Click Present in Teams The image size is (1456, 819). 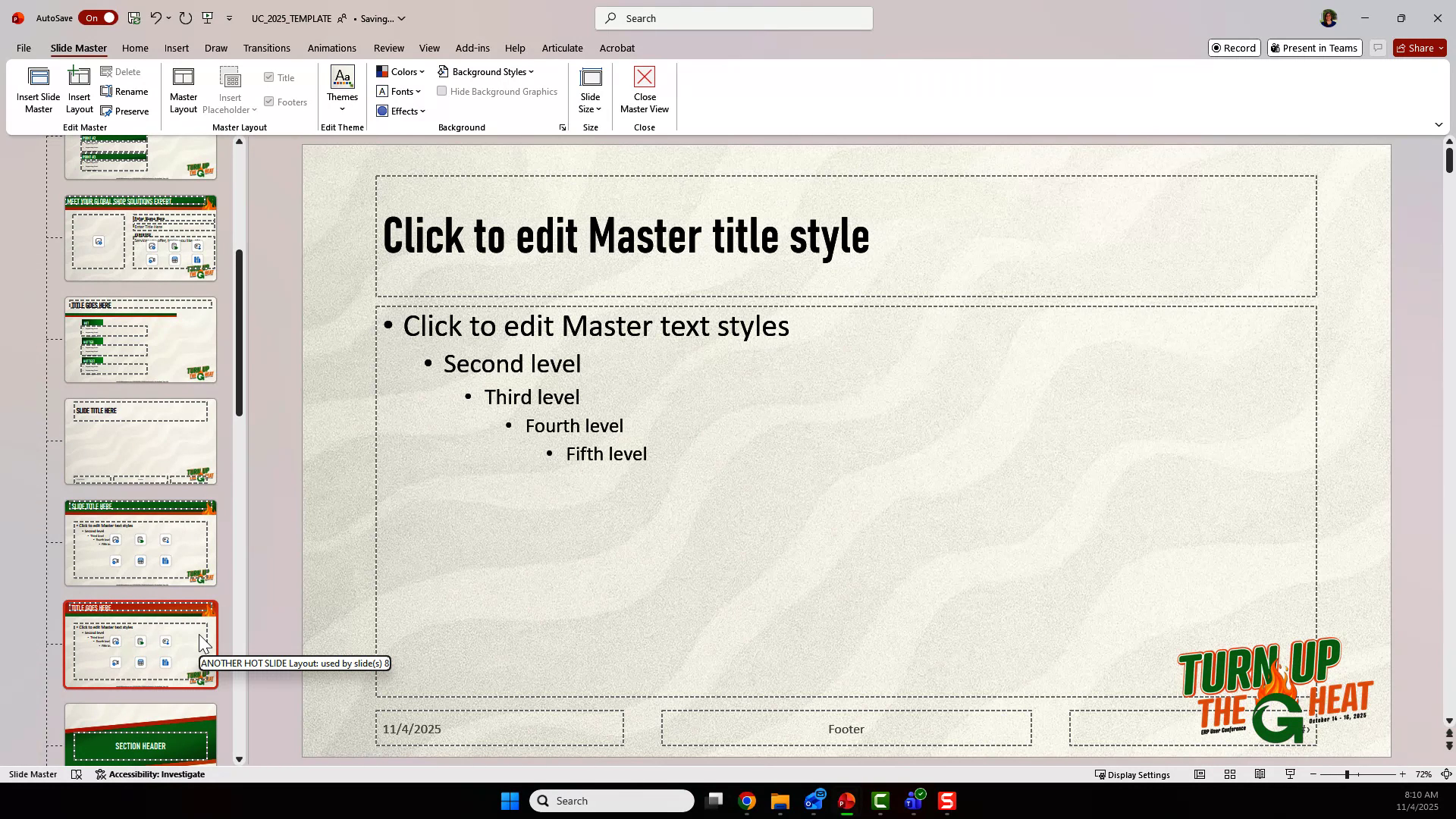pyautogui.click(x=1314, y=47)
